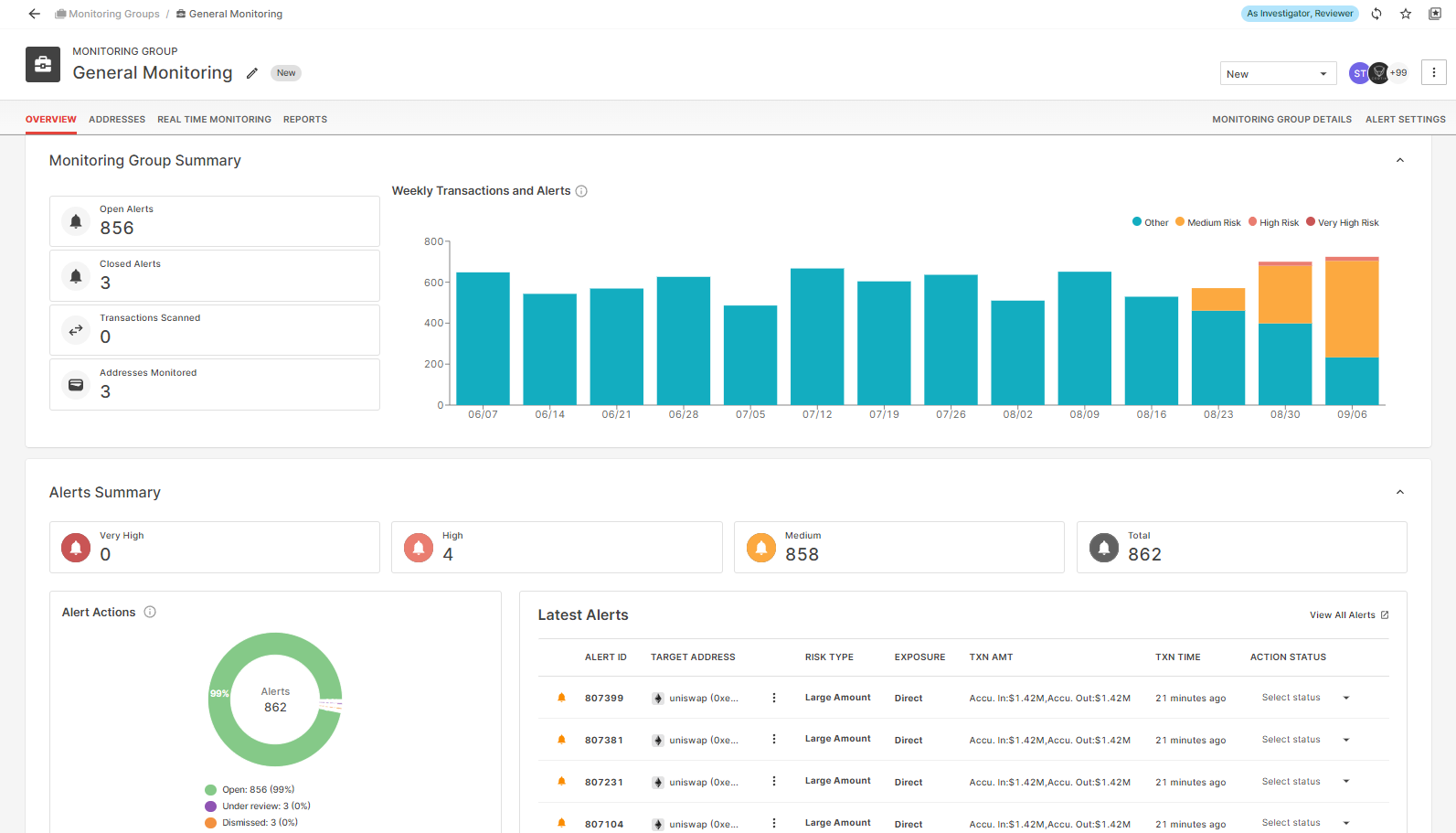Viewport: 1456px width, 833px height.
Task: Click the +99 more members badge
Action: coord(1398,73)
